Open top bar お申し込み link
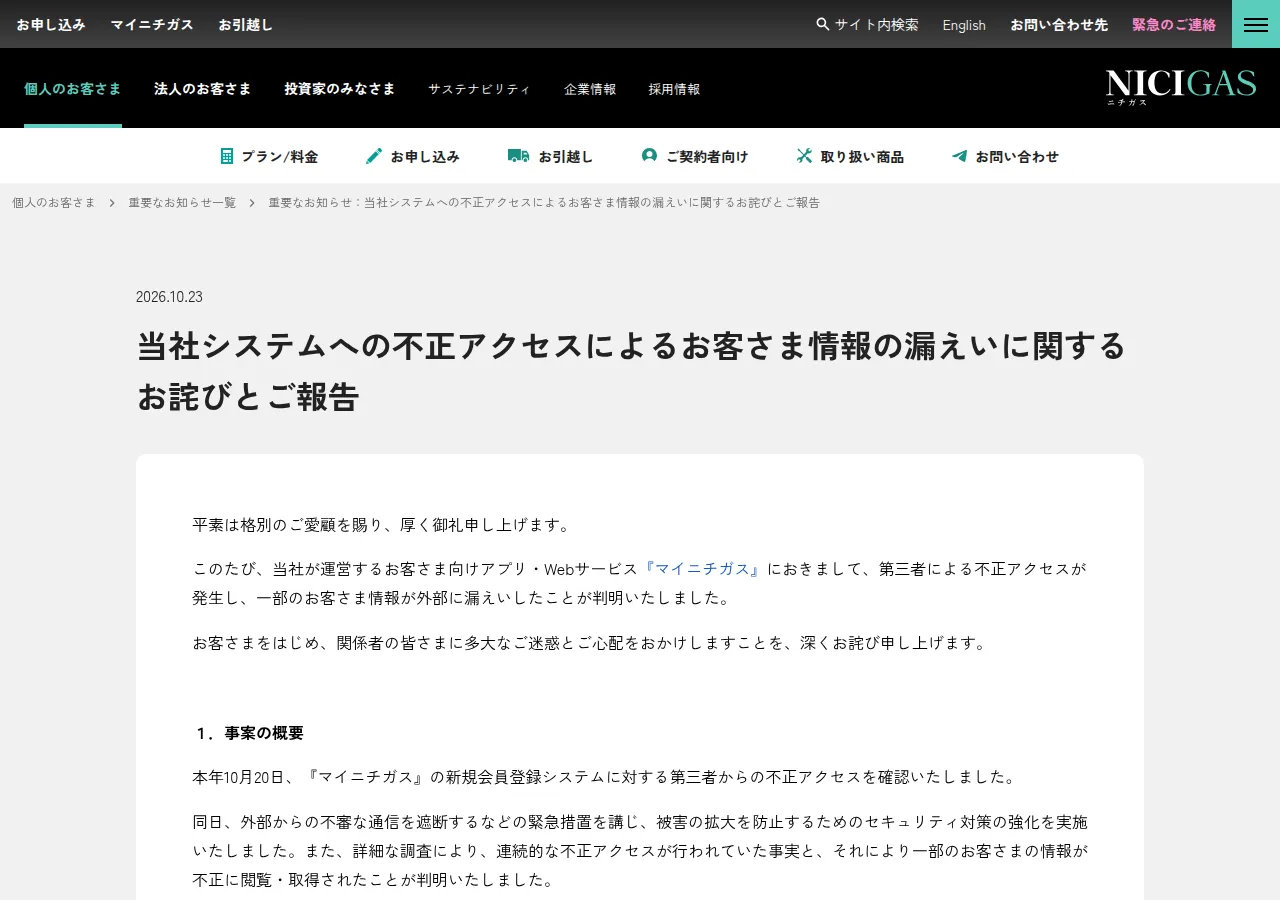 coord(51,24)
